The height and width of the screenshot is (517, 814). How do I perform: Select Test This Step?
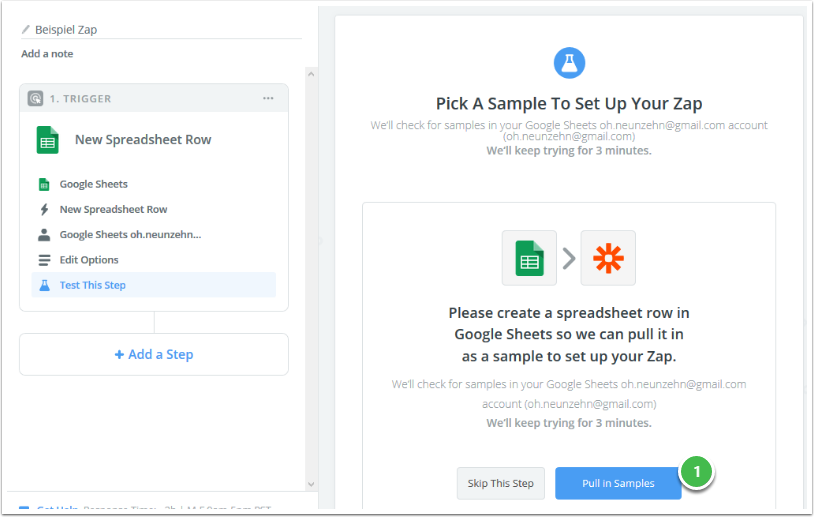click(154, 285)
